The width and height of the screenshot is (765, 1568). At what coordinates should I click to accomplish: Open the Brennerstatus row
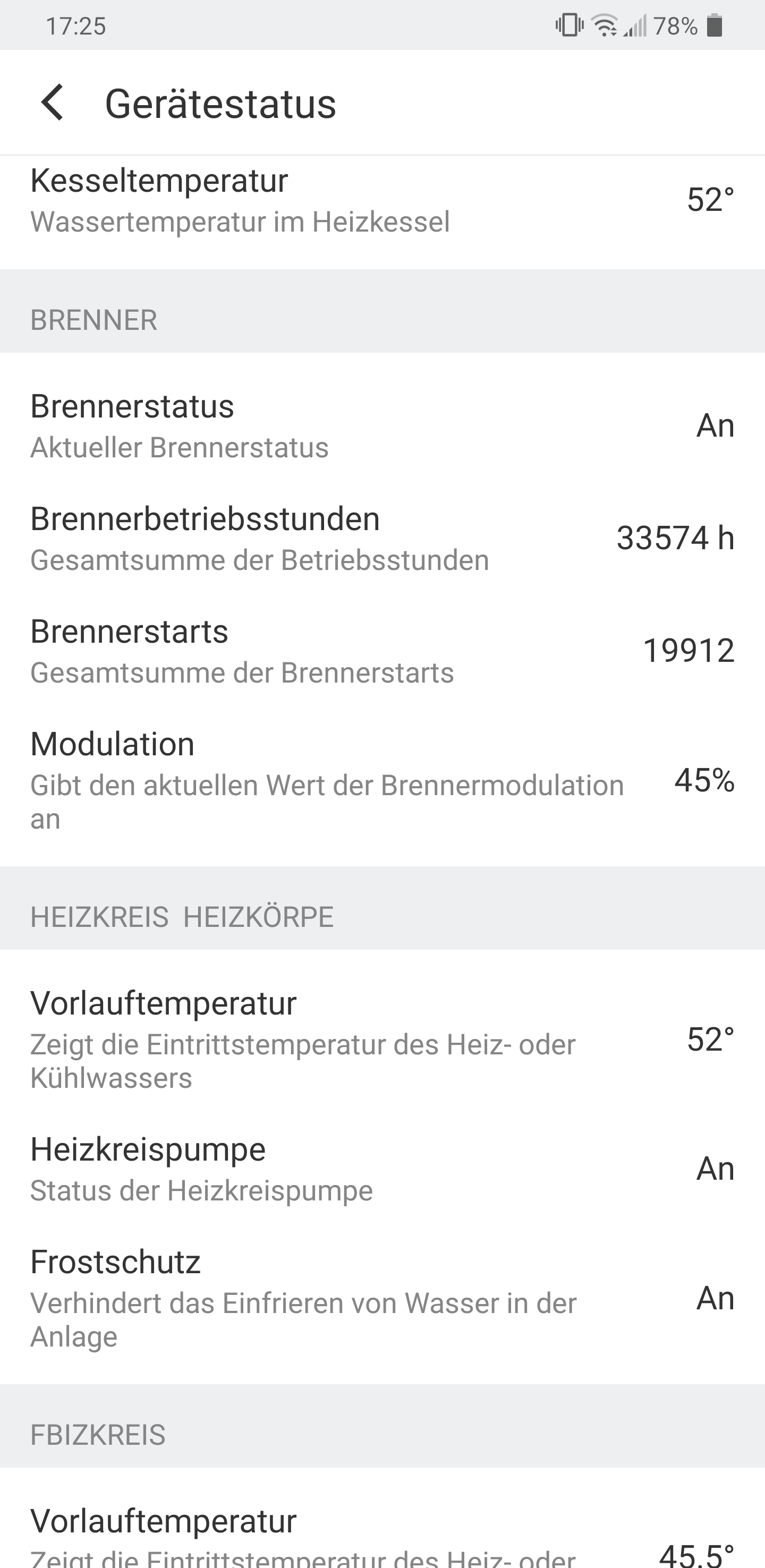382,425
